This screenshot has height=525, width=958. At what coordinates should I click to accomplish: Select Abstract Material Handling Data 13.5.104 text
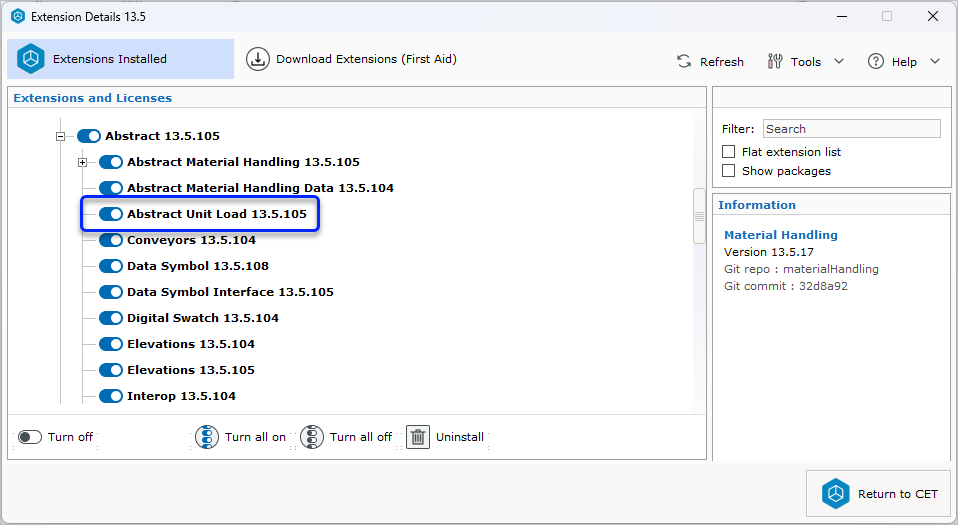[x=260, y=188]
